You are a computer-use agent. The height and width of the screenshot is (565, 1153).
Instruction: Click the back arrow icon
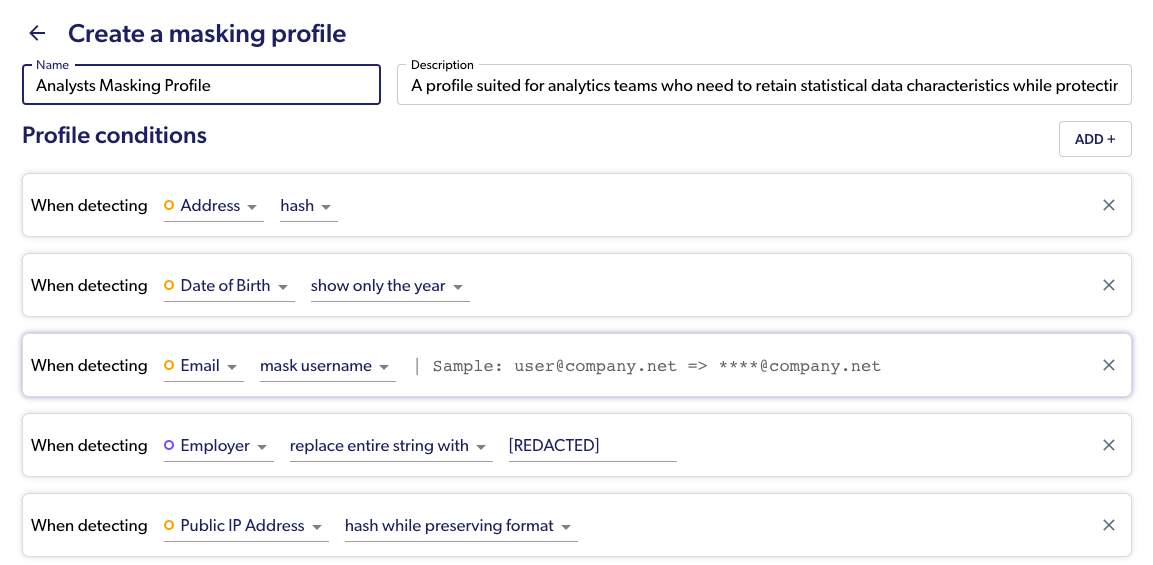coord(37,33)
